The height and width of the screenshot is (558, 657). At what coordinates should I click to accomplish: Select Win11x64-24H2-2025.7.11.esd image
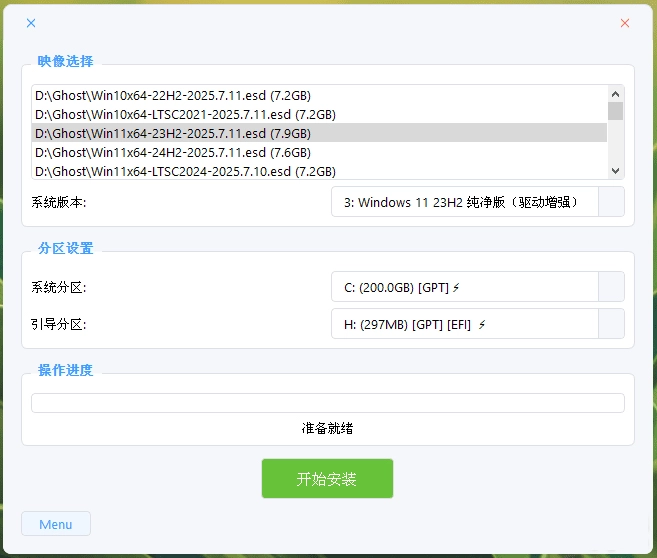tap(319, 152)
